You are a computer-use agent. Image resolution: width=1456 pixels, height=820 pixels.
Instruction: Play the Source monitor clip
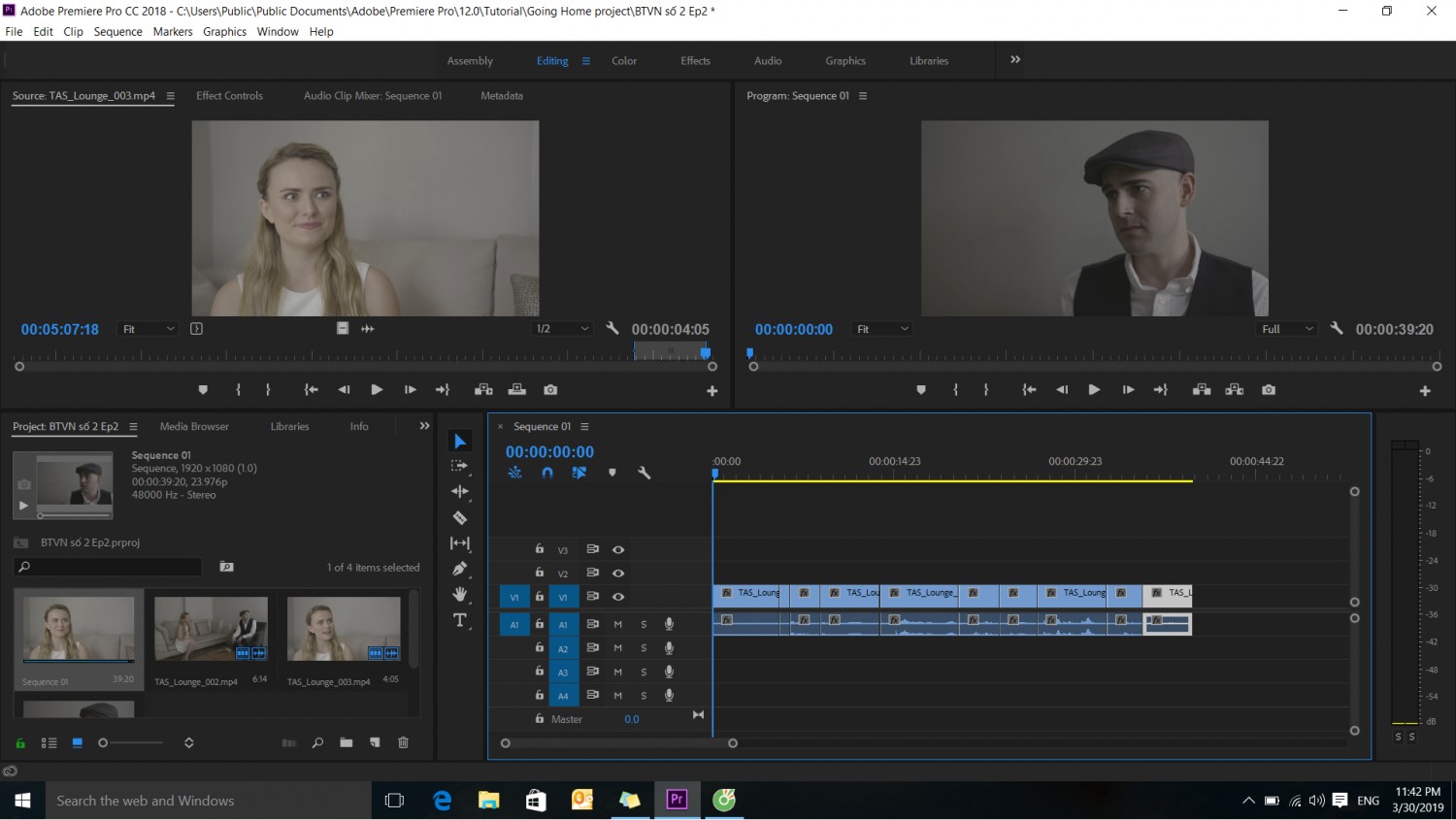tap(377, 389)
